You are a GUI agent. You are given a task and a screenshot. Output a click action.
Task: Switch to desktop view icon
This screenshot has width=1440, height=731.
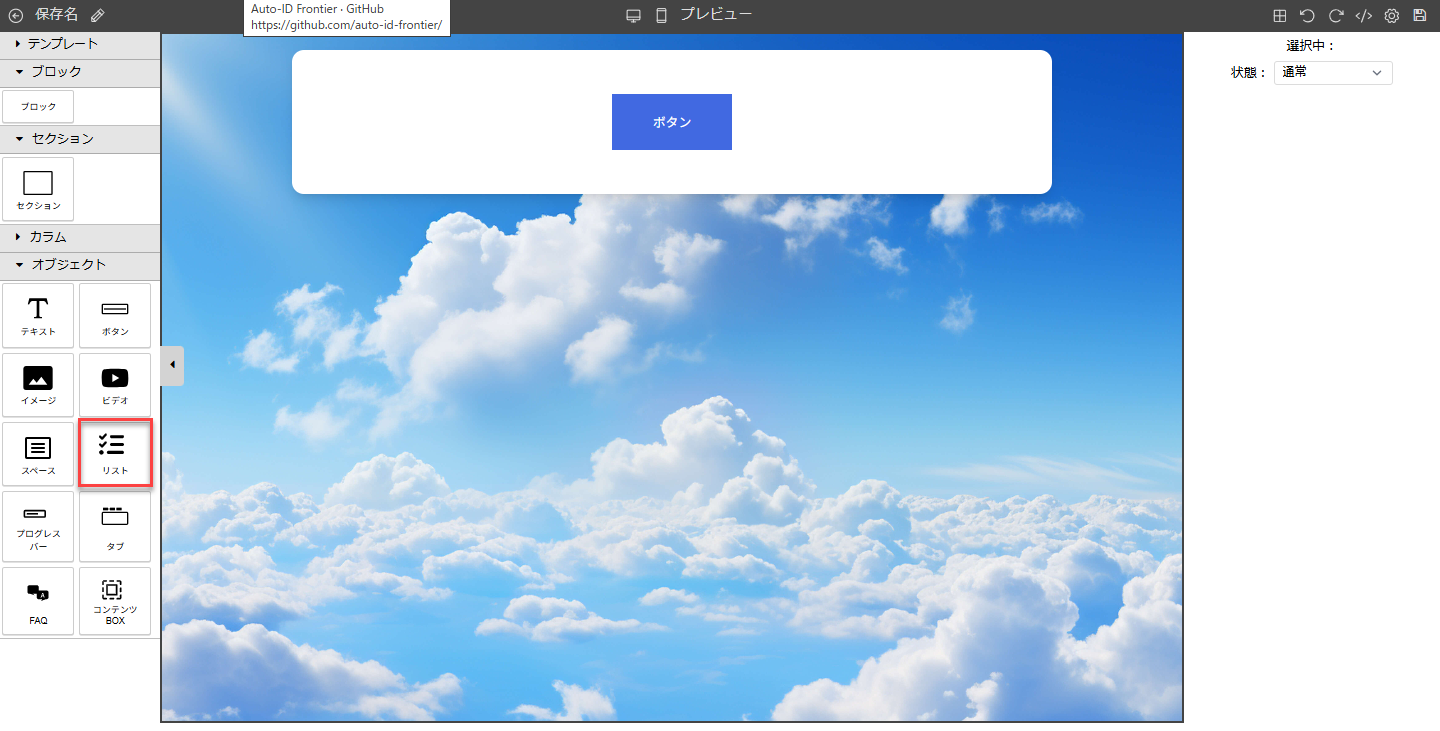[x=633, y=16]
